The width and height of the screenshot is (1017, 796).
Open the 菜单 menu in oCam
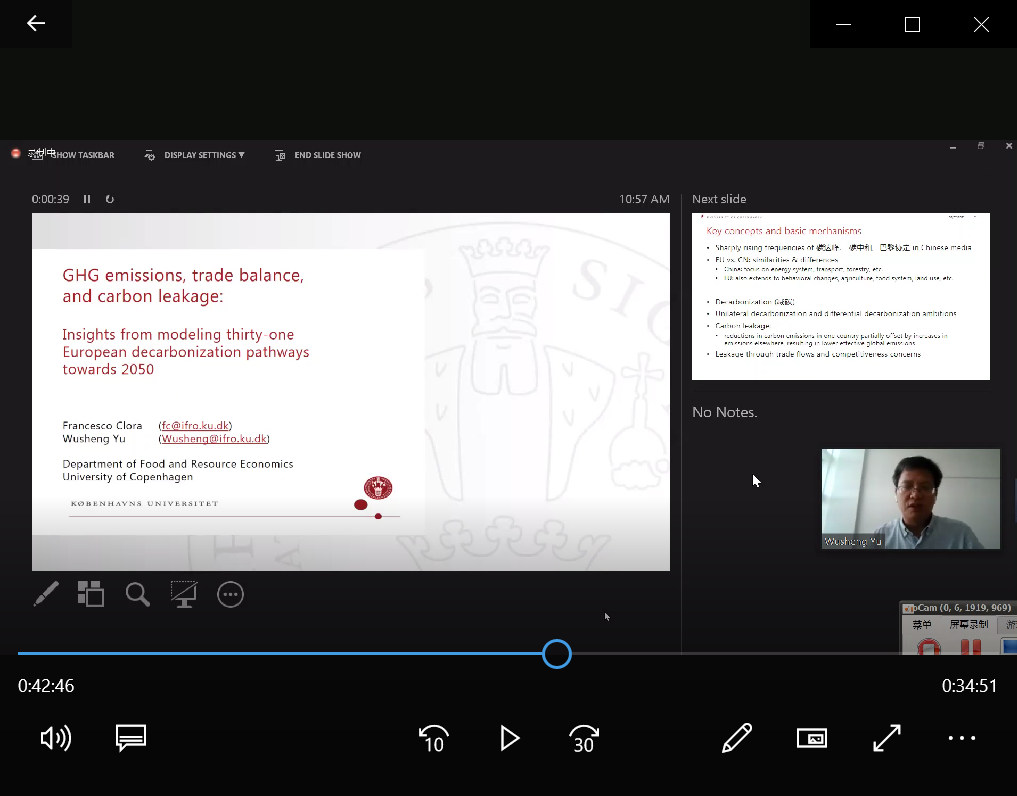click(x=922, y=624)
